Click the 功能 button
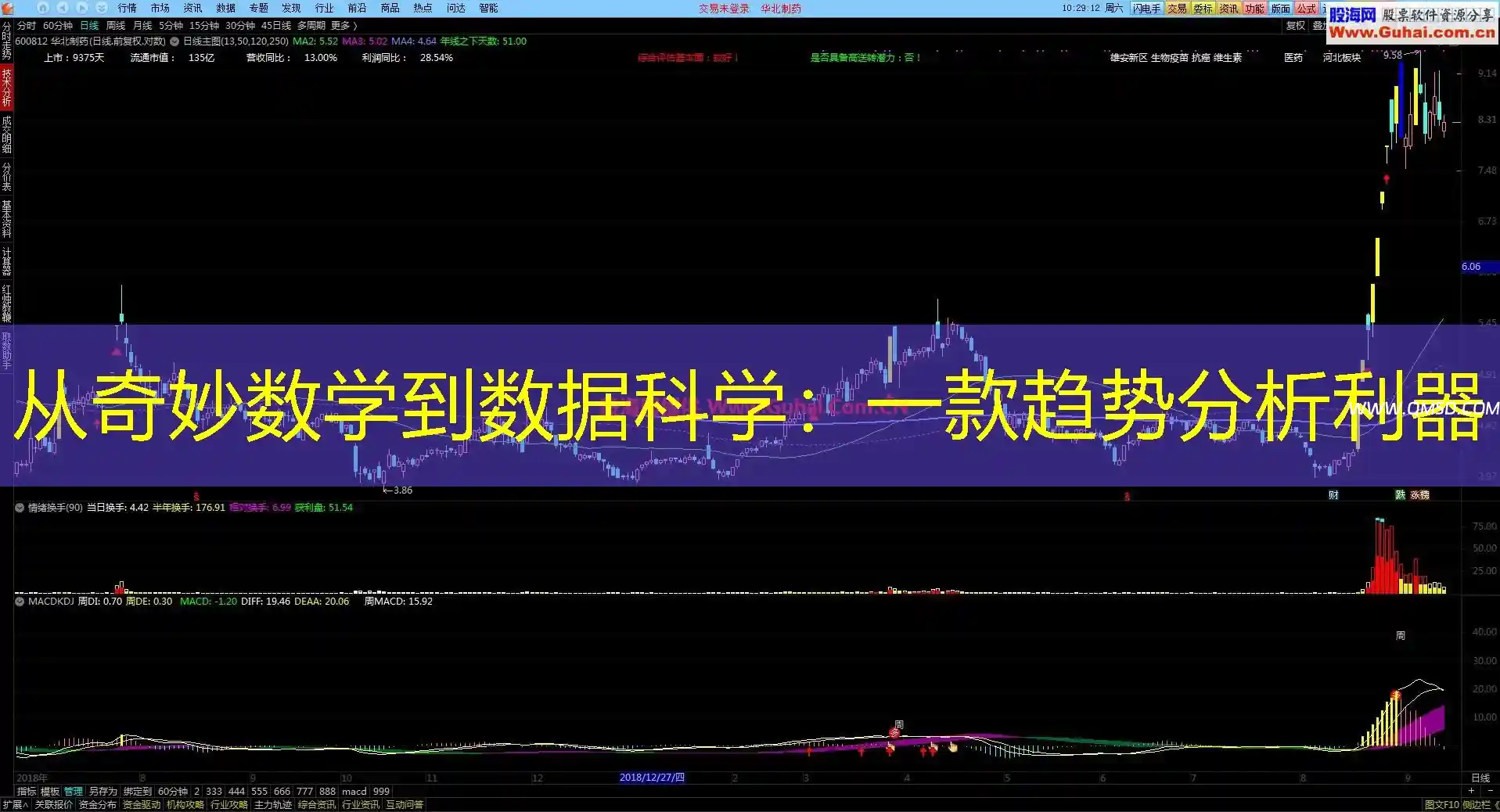The image size is (1500, 812). (x=1255, y=9)
